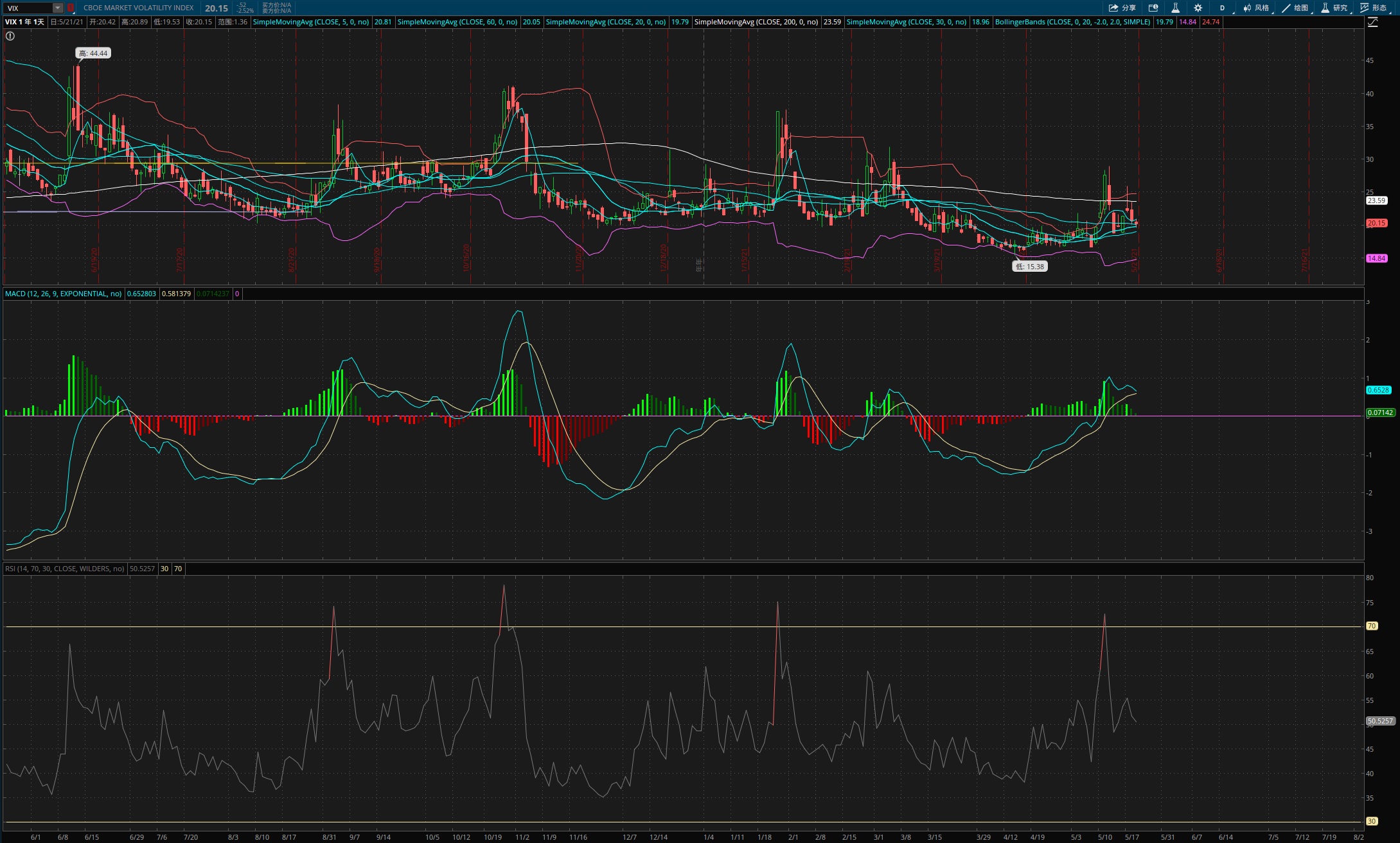Click the pink 14.84 price axis marker
Screen dimensions: 1400x843
(x=1376, y=258)
